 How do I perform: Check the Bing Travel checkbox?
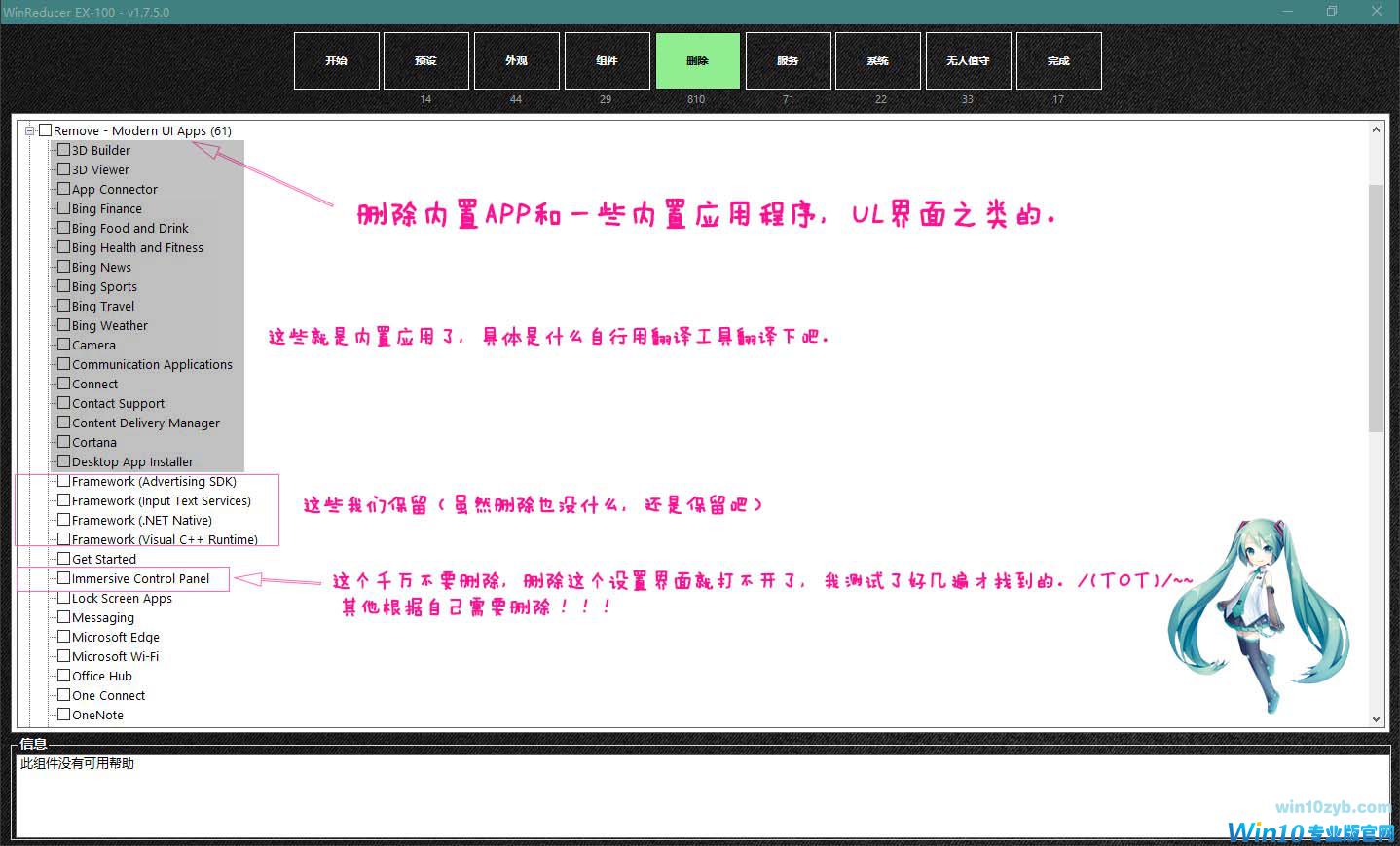coord(64,306)
